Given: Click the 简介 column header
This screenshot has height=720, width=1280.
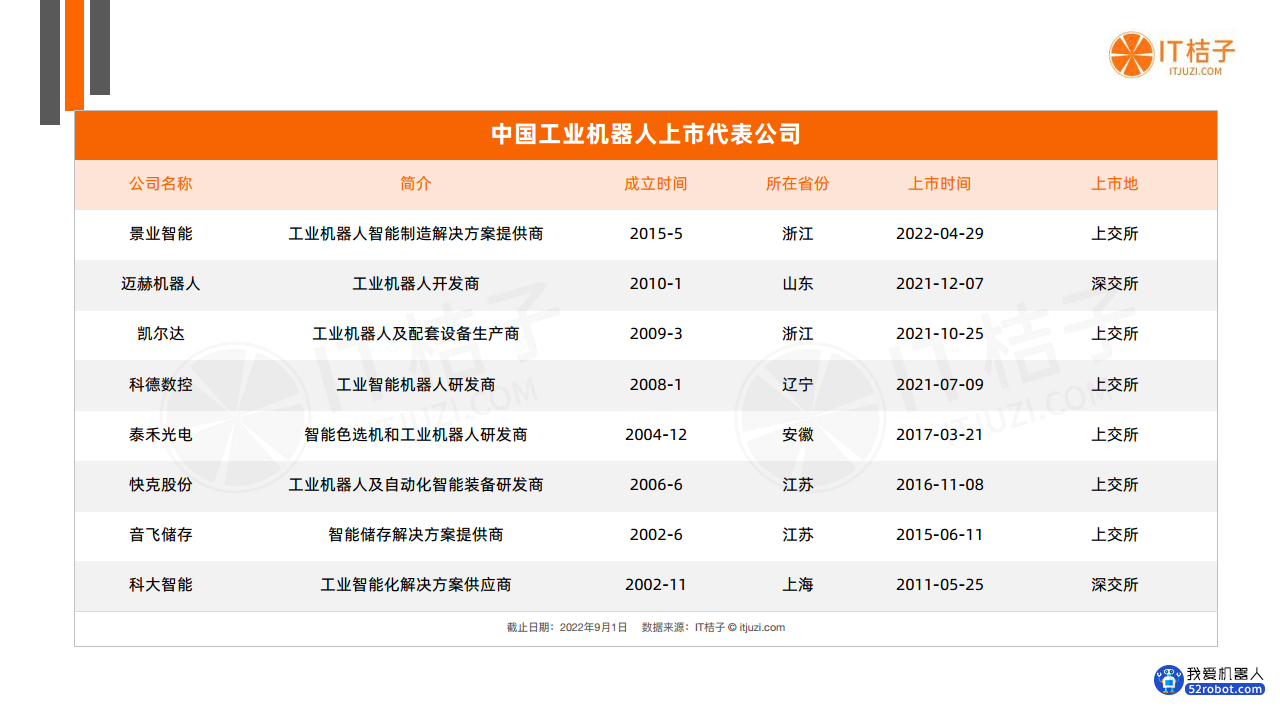Looking at the screenshot, I should coord(416,184).
